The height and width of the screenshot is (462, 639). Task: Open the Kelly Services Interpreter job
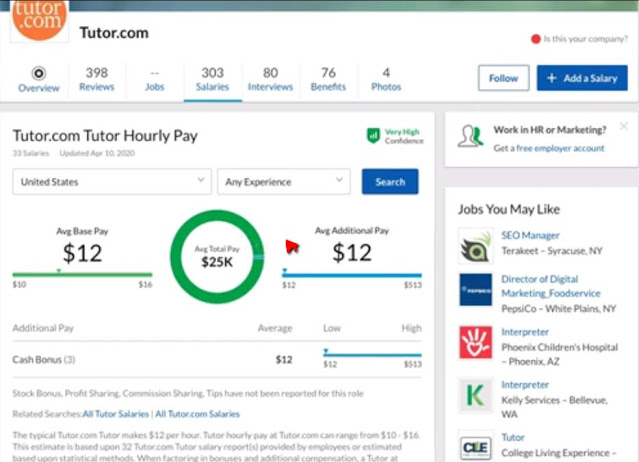tap(525, 385)
